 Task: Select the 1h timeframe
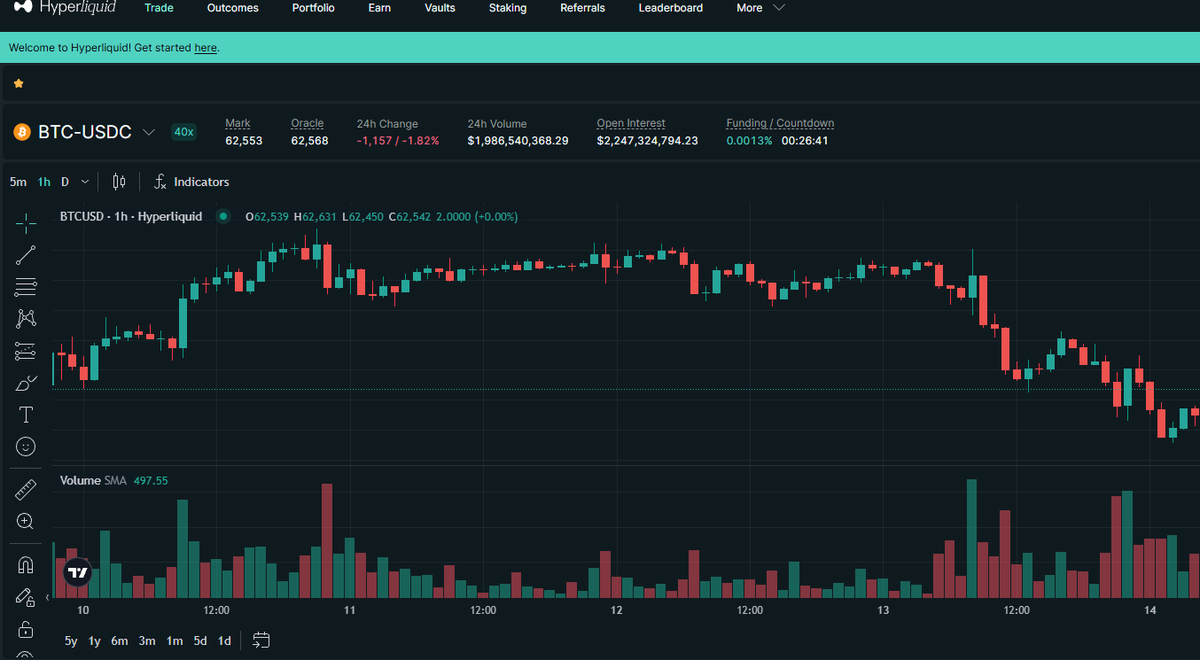coord(44,182)
